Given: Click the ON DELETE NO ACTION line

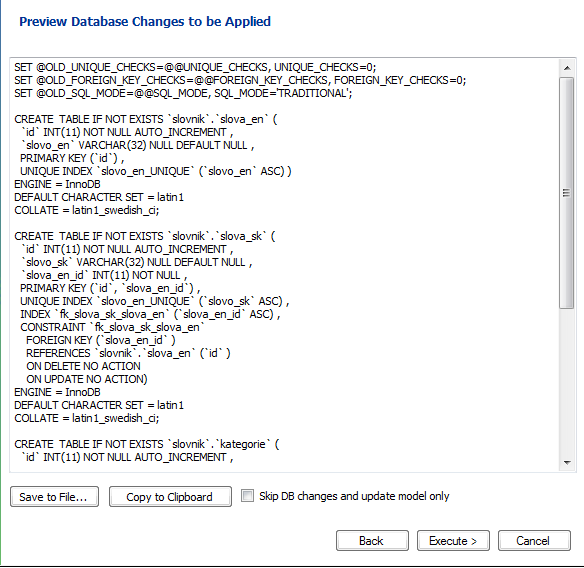Looking at the screenshot, I should pyautogui.click(x=83, y=366).
